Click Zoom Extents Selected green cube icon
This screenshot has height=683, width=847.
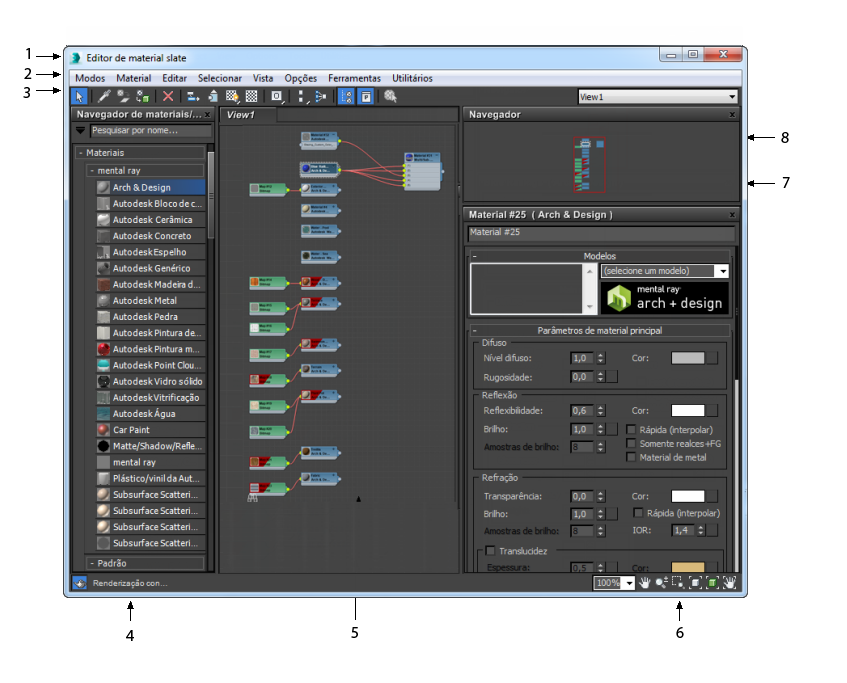tap(712, 583)
